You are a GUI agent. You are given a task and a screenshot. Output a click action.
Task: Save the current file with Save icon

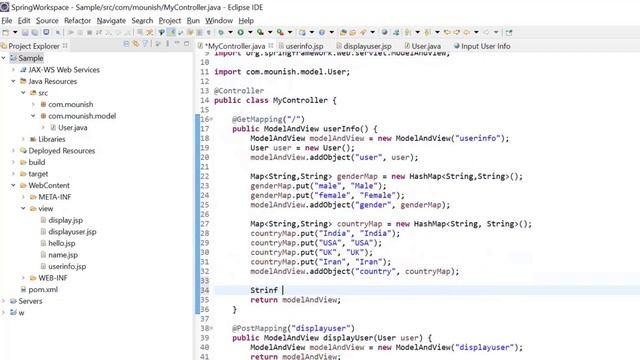click(25, 32)
